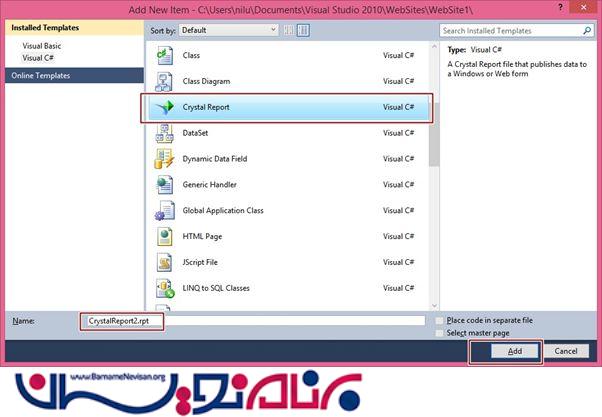Viewport: 602px width, 417px height.
Task: Select the JScript File text
Action: click(x=200, y=262)
